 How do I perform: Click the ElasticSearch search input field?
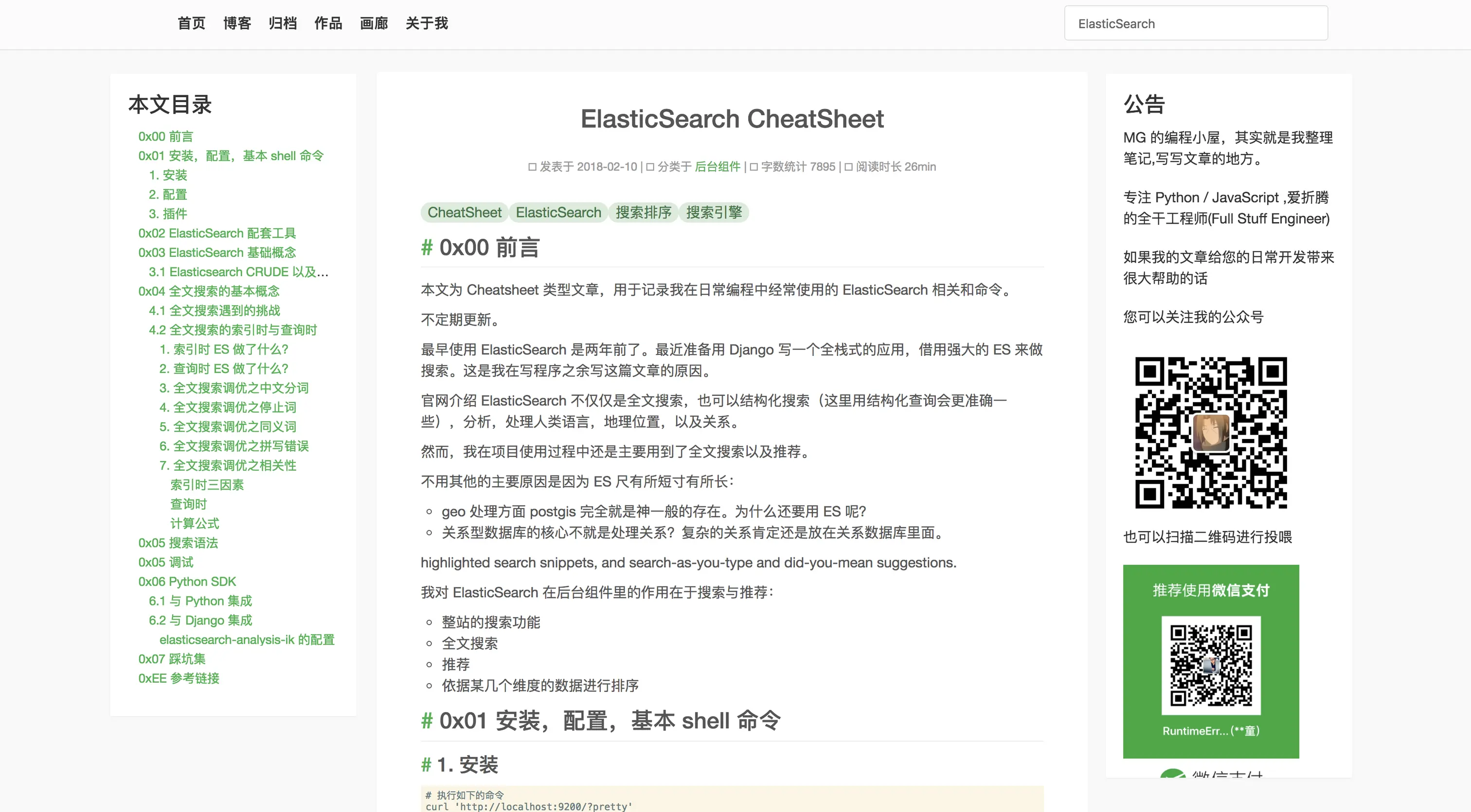pyautogui.click(x=1196, y=23)
